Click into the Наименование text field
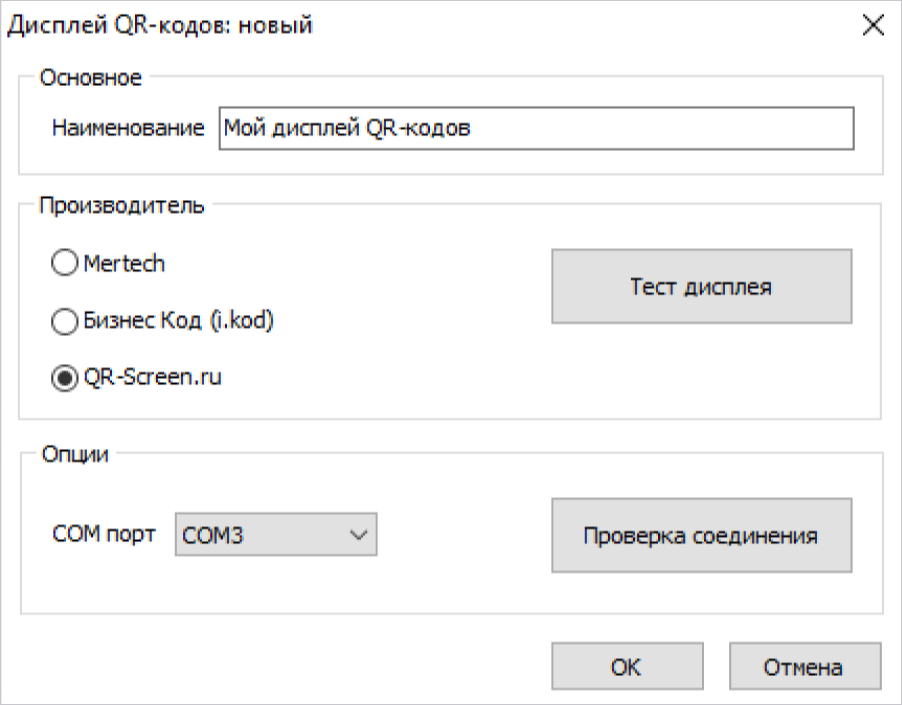Image resolution: width=902 pixels, height=705 pixels. [x=536, y=128]
